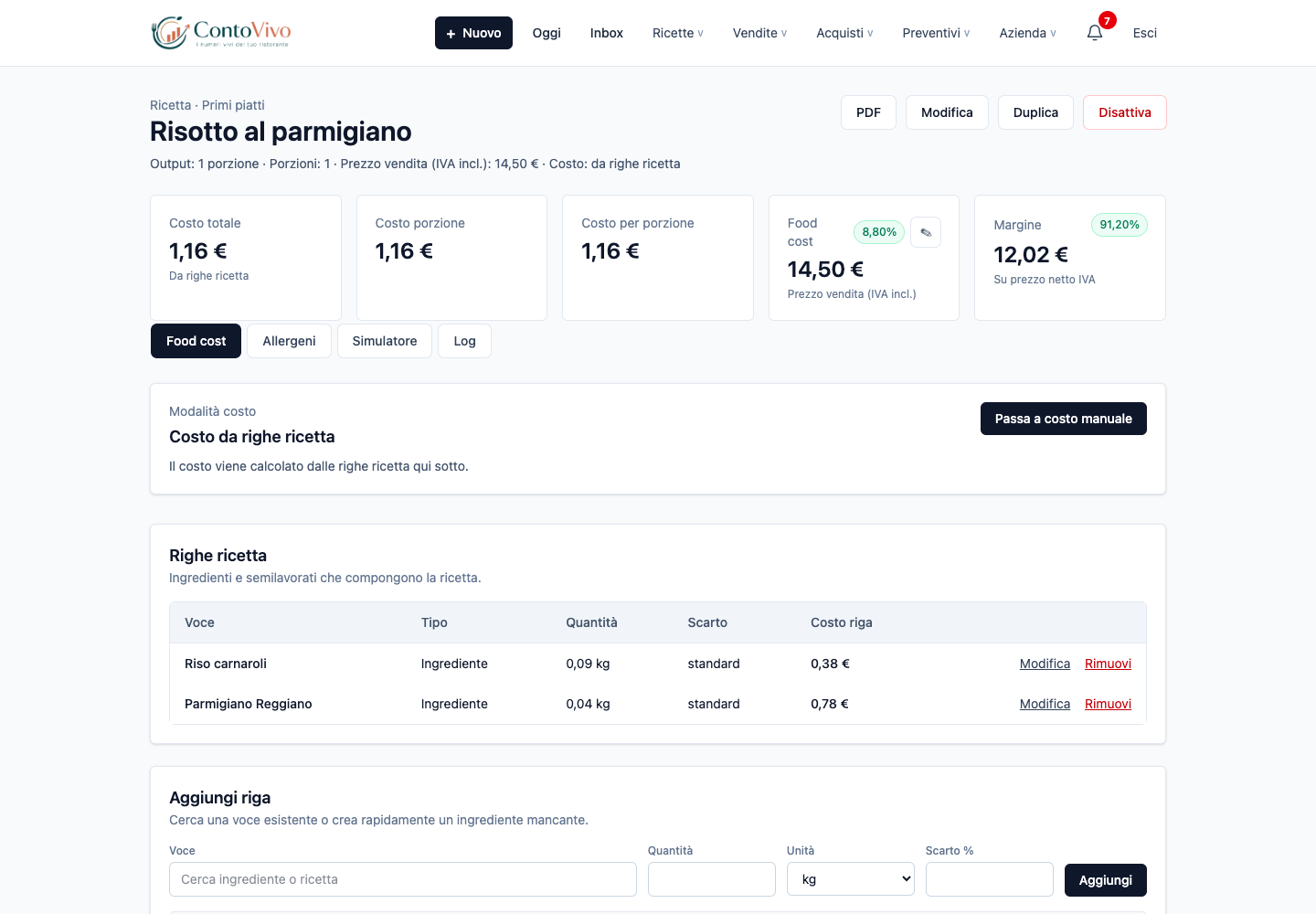1316x914 pixels.
Task: Click Passa a costo manuale button
Action: point(1064,419)
